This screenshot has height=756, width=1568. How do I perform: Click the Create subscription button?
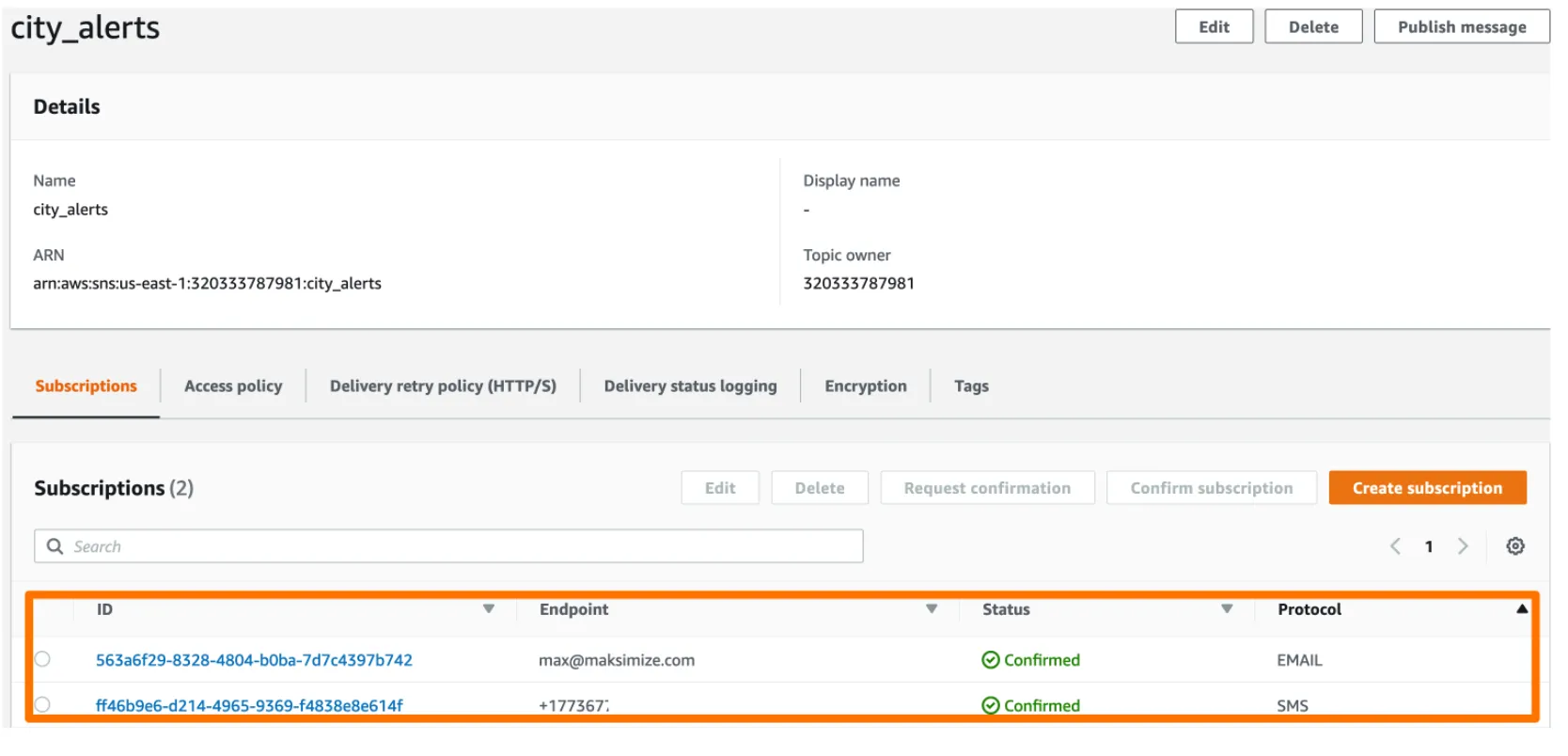[1426, 488]
